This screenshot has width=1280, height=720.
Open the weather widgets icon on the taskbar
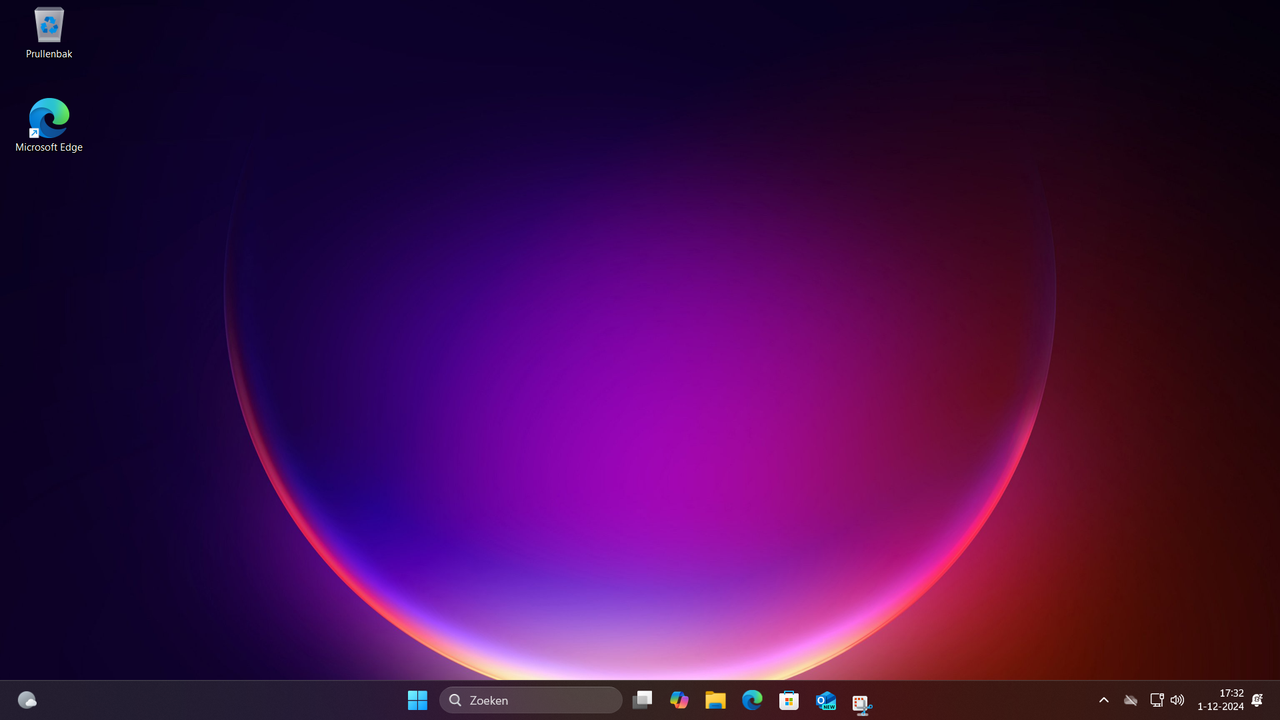(x=27, y=700)
